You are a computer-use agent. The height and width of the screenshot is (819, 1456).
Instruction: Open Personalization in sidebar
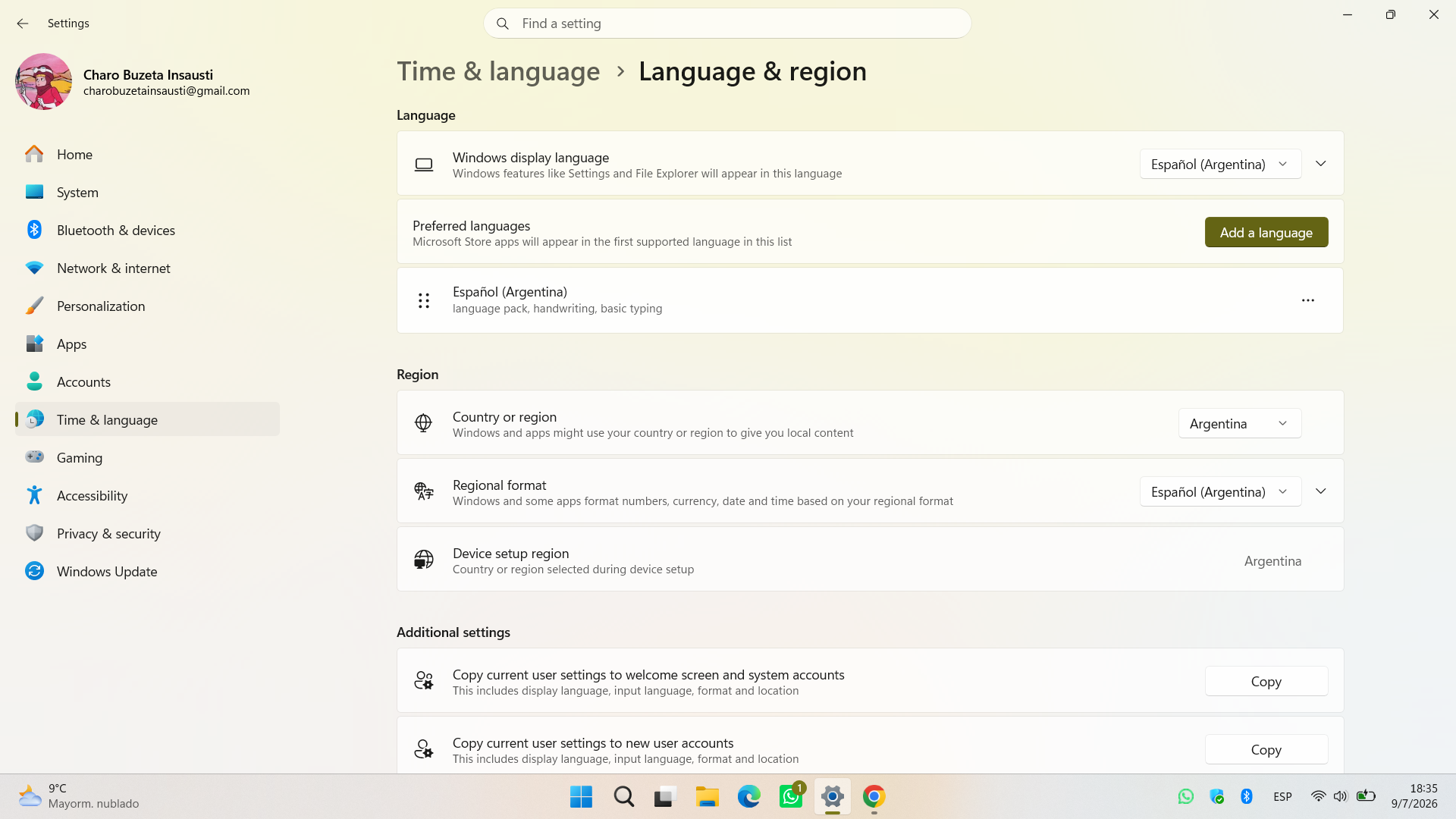tap(147, 306)
